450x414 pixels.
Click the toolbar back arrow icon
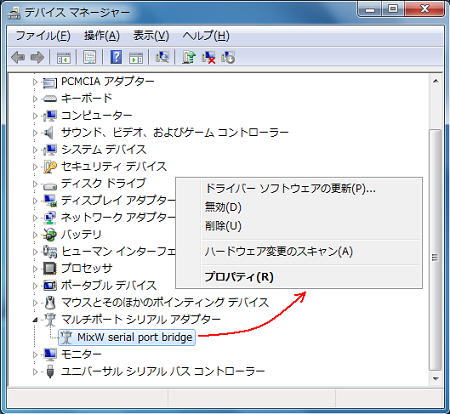[18, 57]
